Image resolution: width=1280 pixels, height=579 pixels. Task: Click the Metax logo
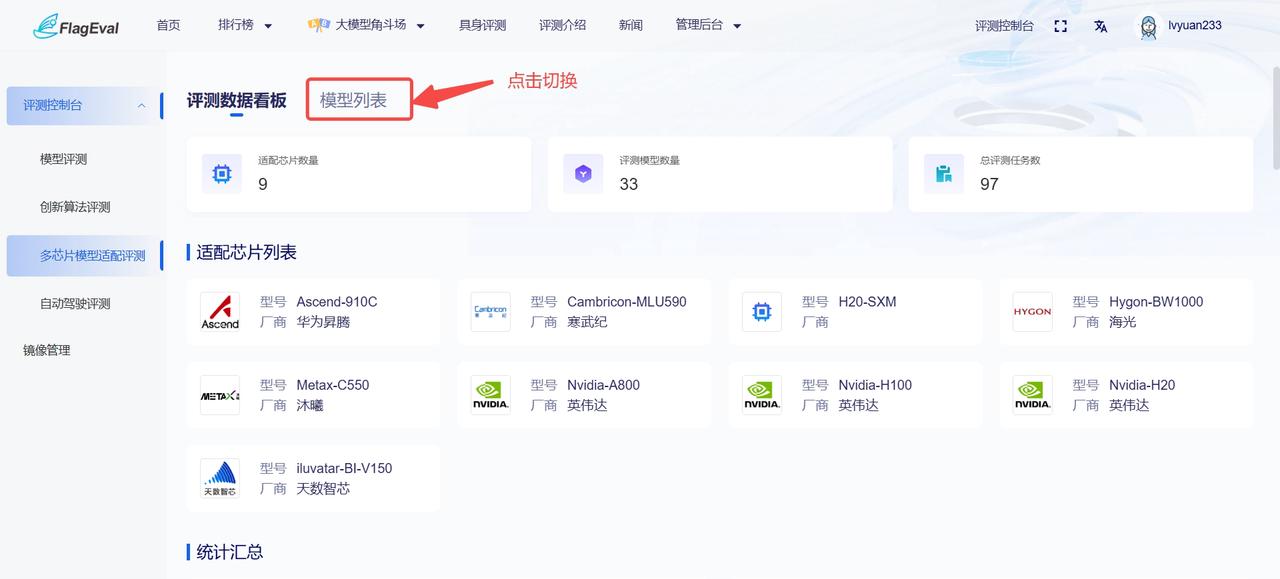pyautogui.click(x=220, y=395)
